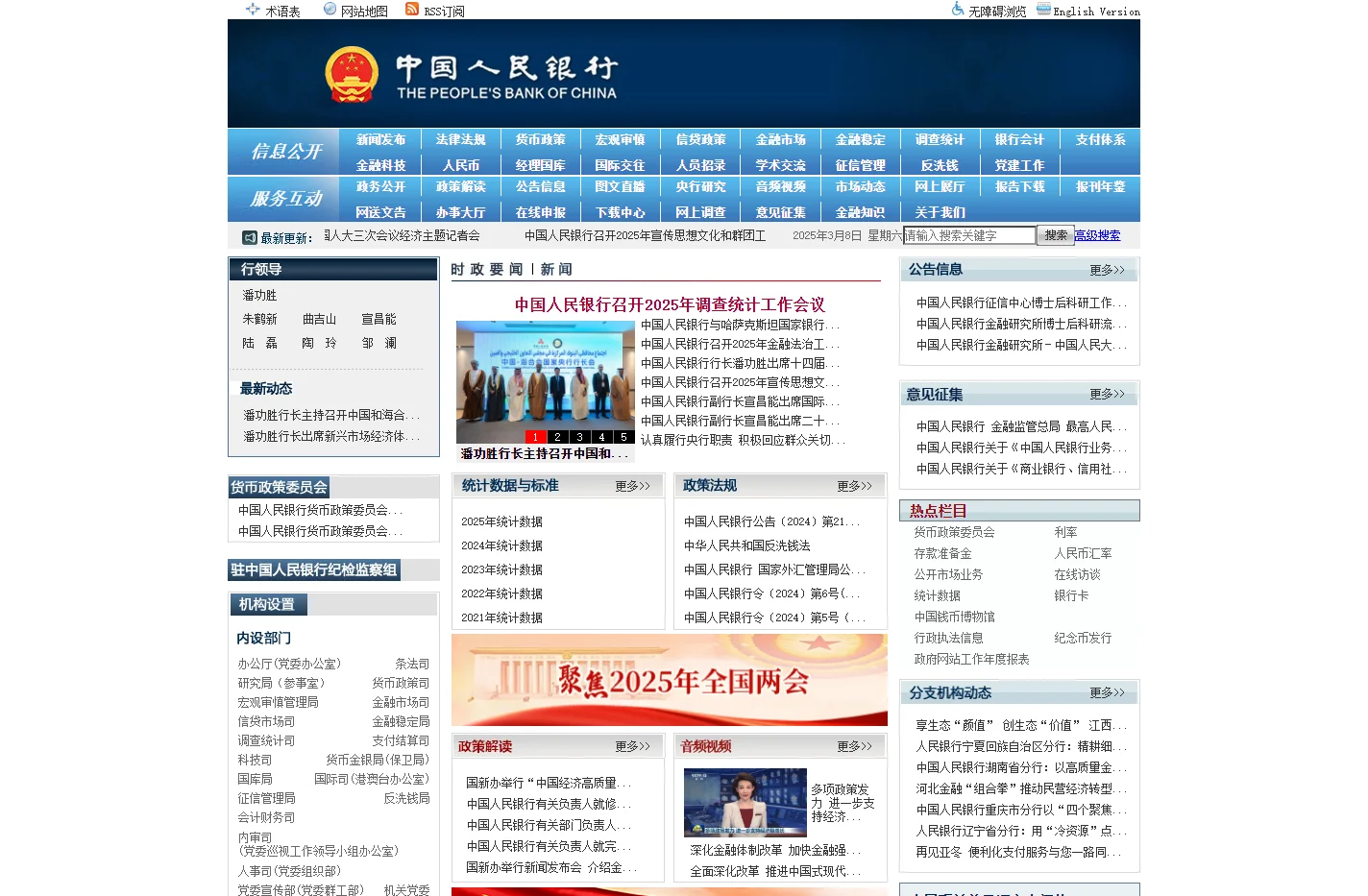Click the national emblem logo
The image size is (1368, 896).
tap(352, 75)
